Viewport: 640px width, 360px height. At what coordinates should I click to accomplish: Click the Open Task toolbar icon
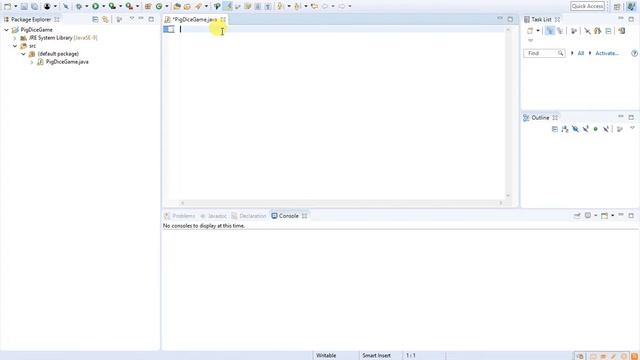pos(187,6)
